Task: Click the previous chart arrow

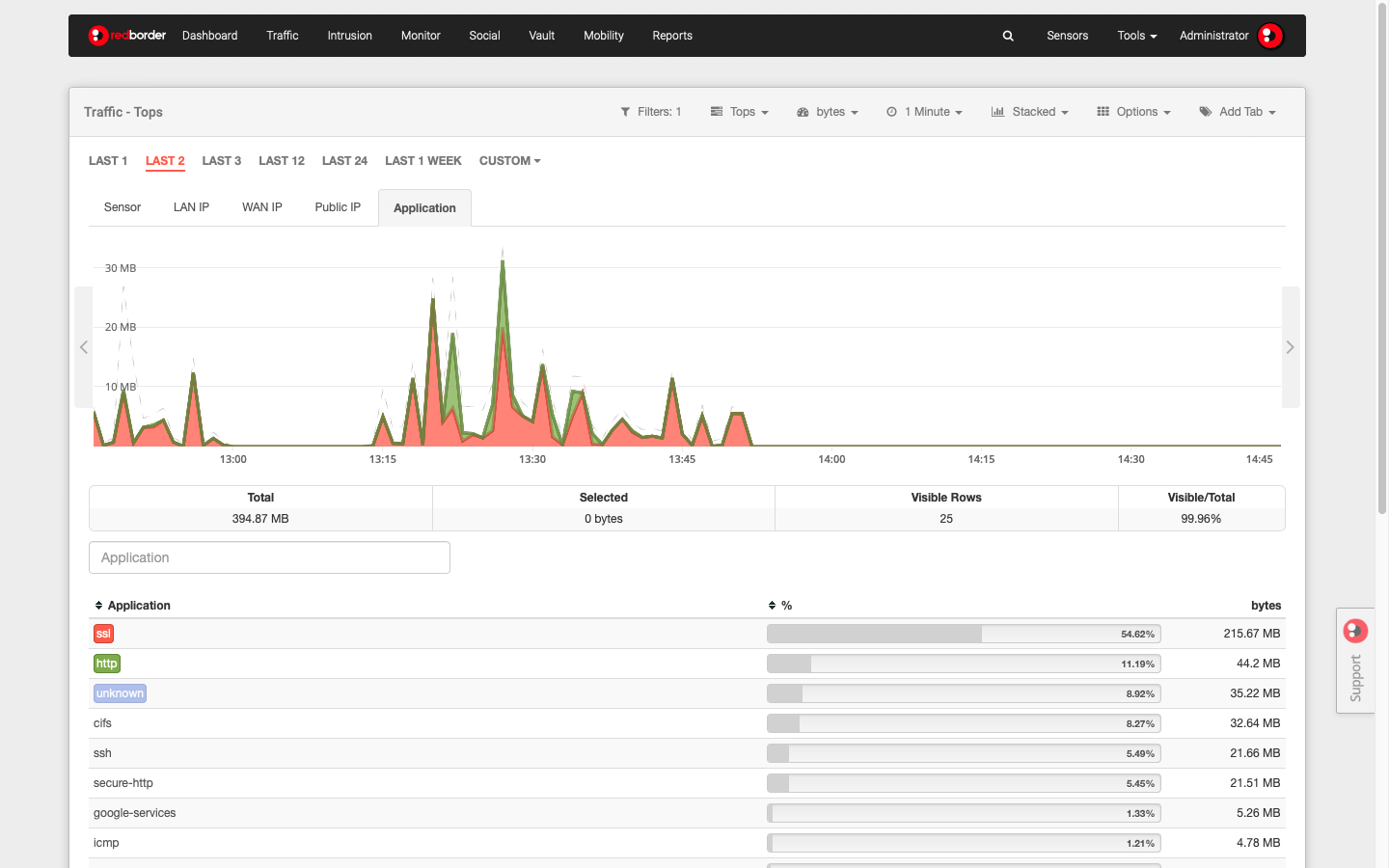Action: pyautogui.click(x=84, y=347)
